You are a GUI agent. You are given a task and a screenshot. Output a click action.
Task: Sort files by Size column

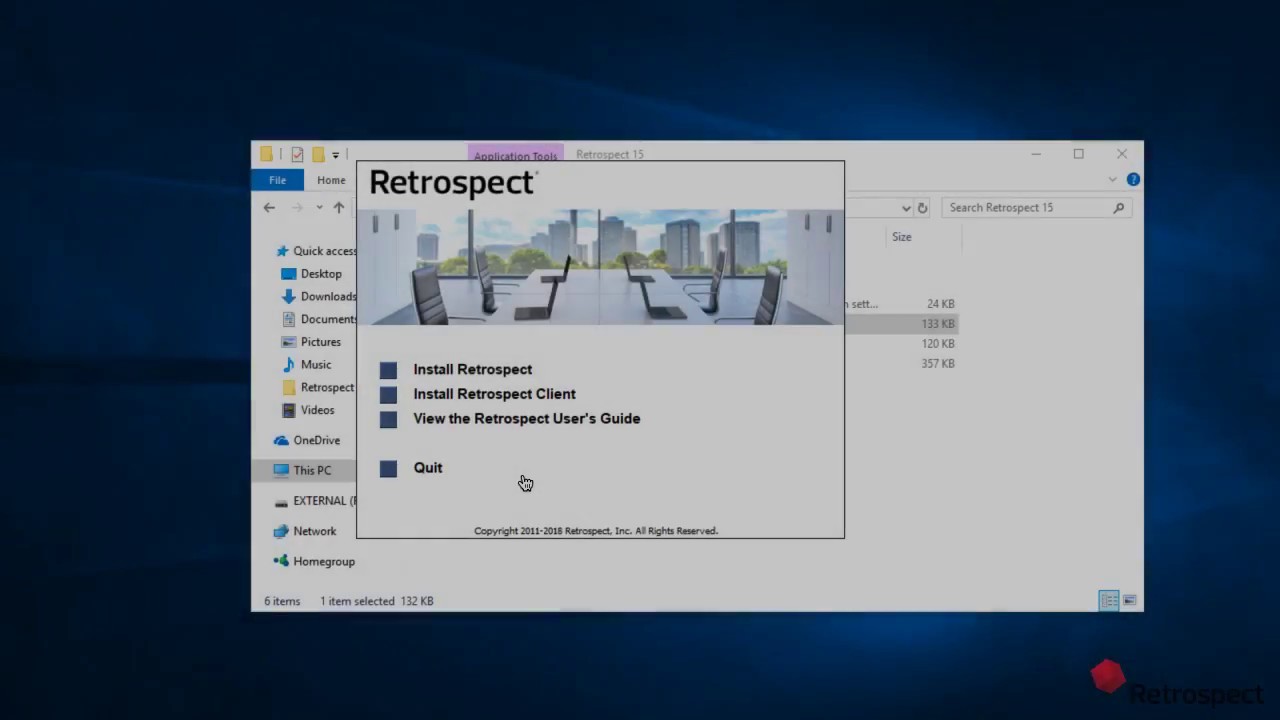(901, 237)
